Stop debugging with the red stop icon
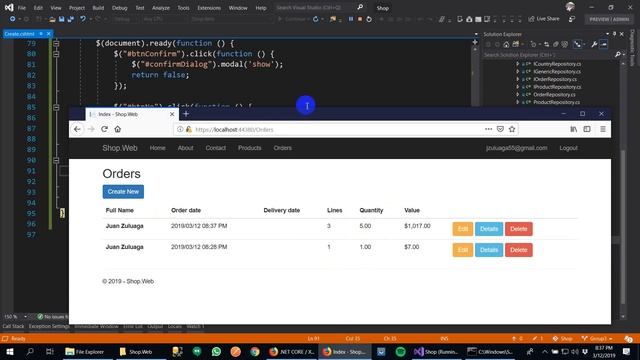 360,19
